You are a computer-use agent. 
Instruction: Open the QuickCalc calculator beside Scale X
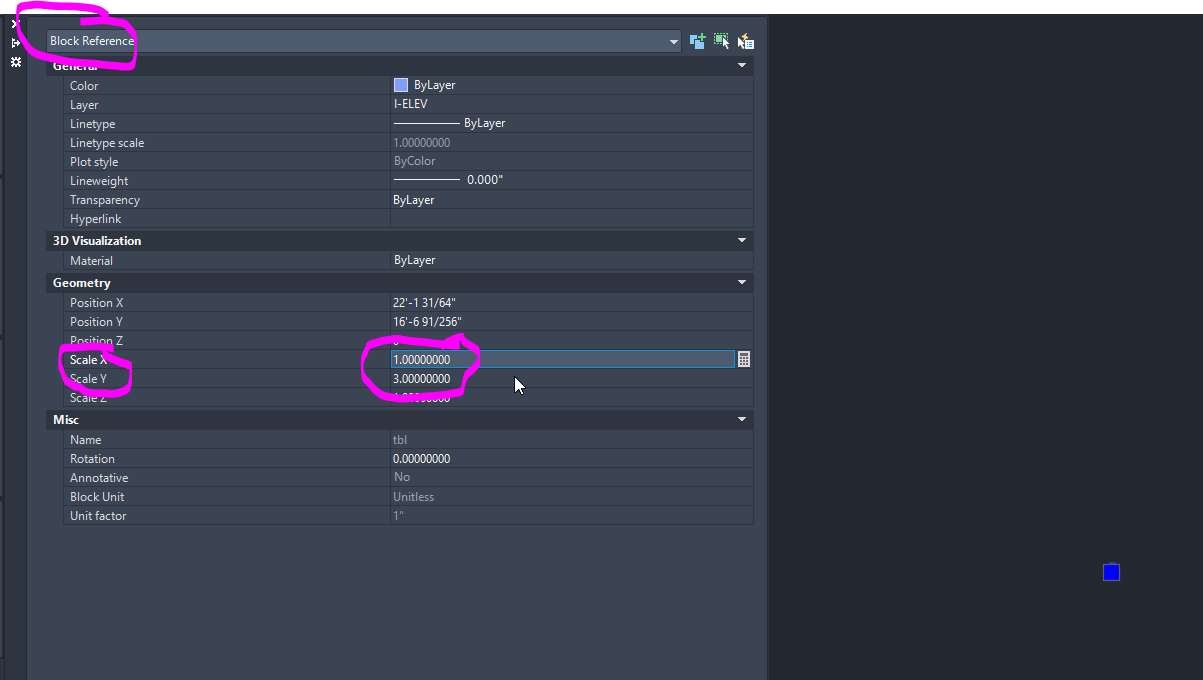point(744,358)
